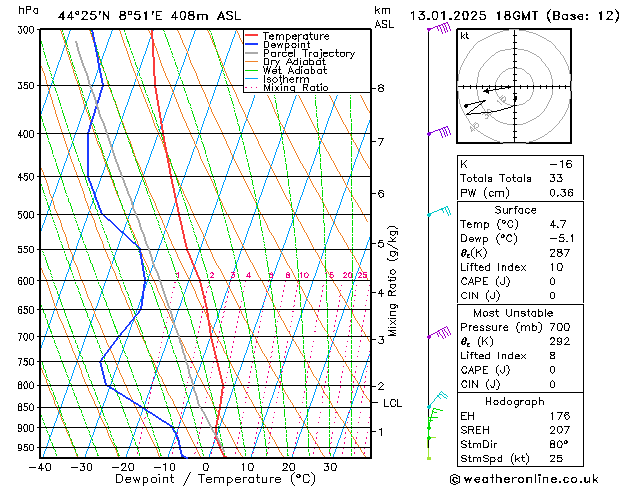This screenshot has height=486, width=629.
Task: Click the "hPa" unit label
Action: pyautogui.click(x=28, y=10)
